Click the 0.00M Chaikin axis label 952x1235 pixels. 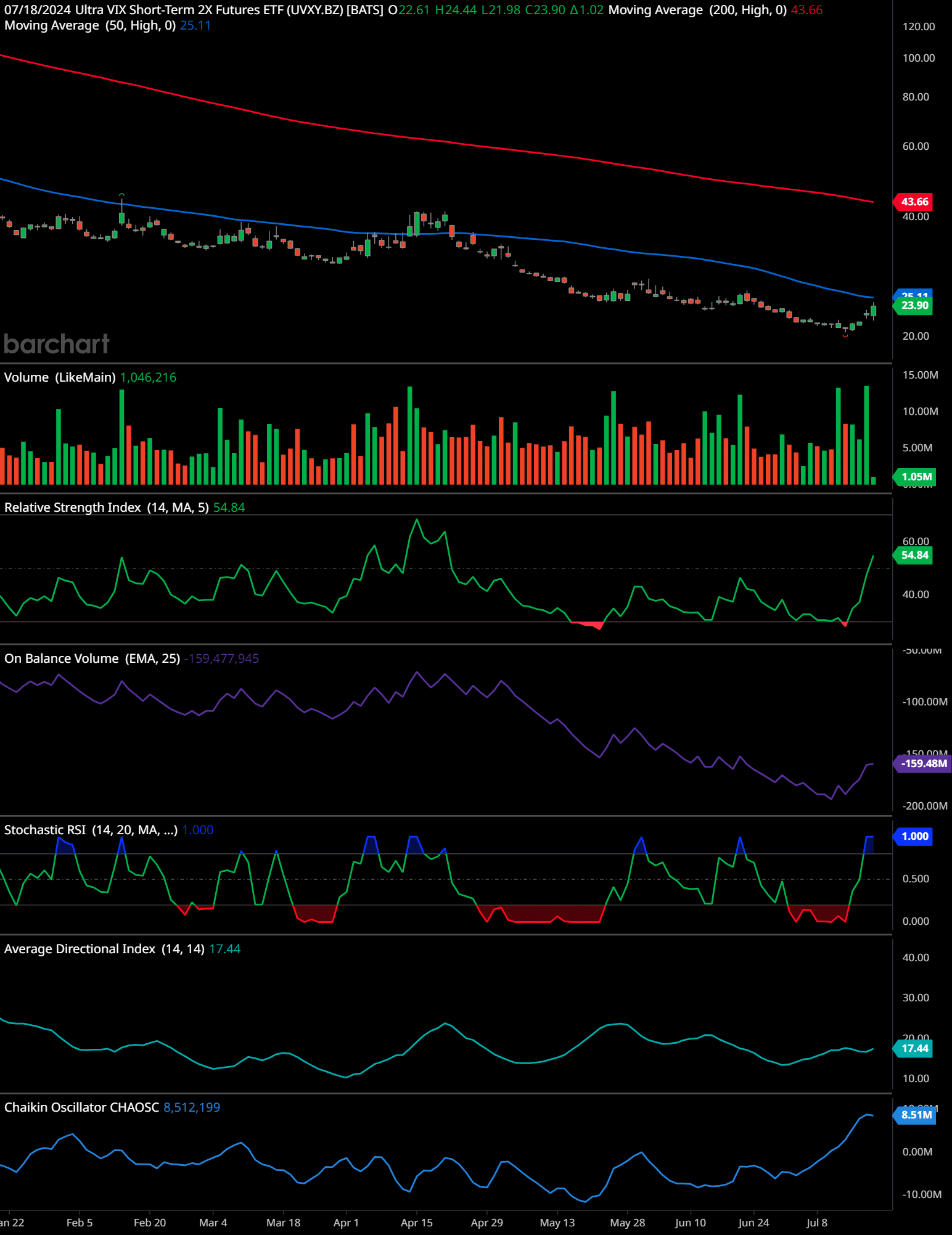(917, 1152)
